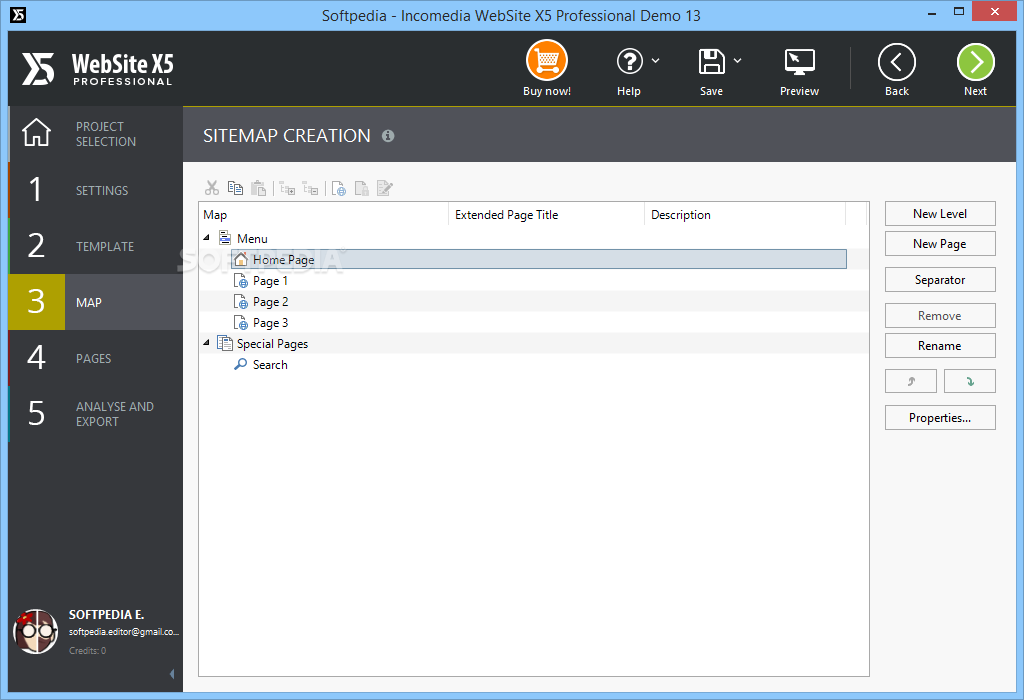
Task: Select Home Page in the sitemap tree
Action: 539,259
